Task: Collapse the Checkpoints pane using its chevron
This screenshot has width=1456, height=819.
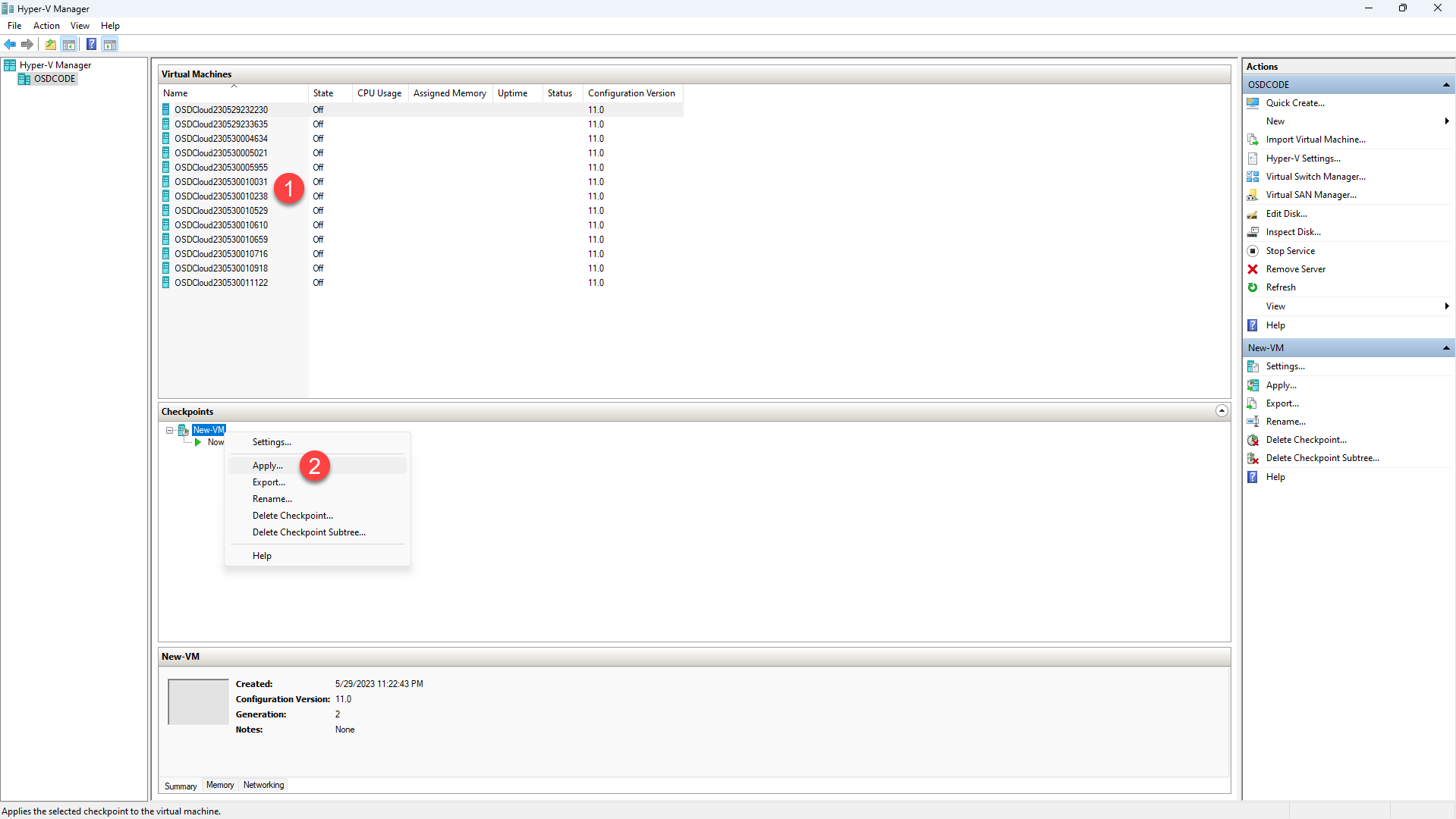Action: pos(1222,411)
